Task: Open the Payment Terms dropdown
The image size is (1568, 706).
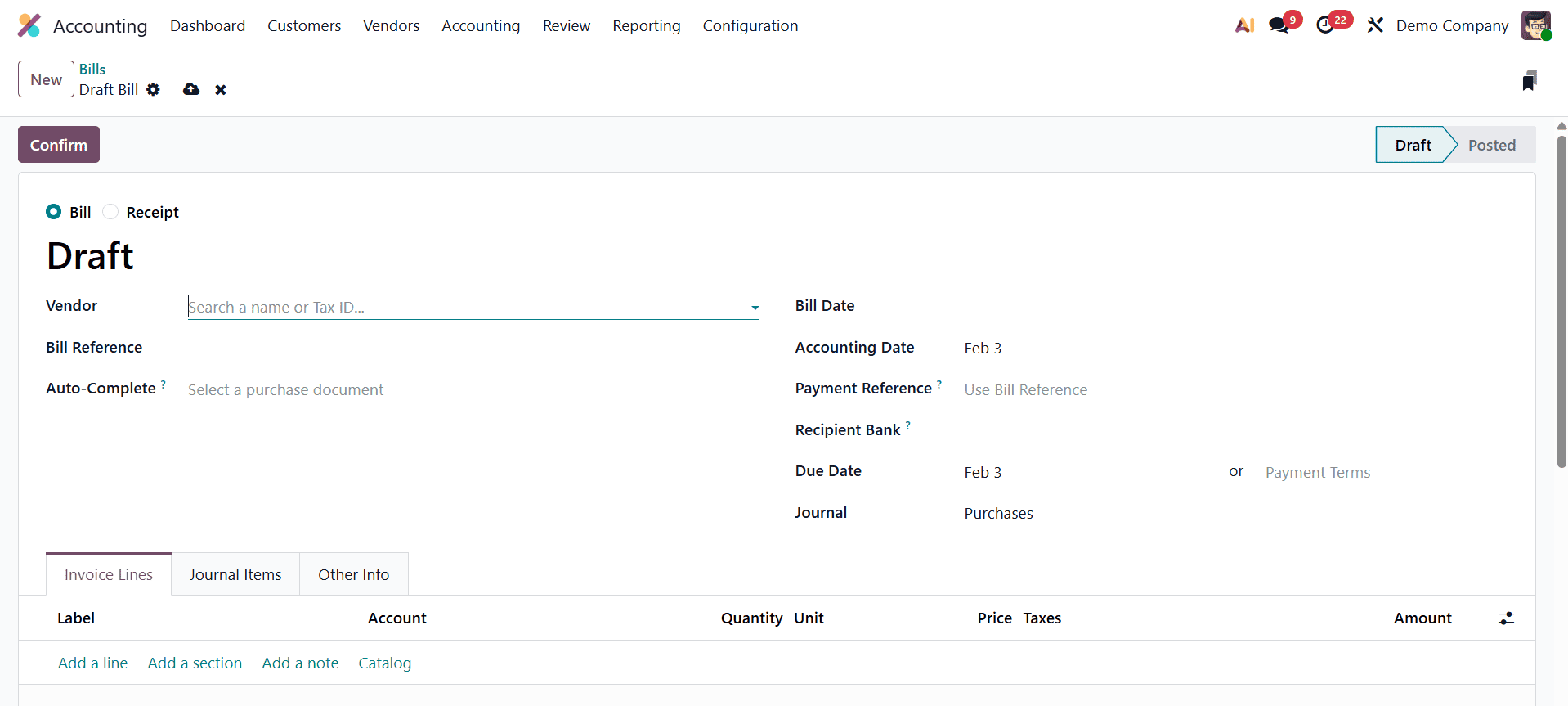Action: click(x=1387, y=473)
